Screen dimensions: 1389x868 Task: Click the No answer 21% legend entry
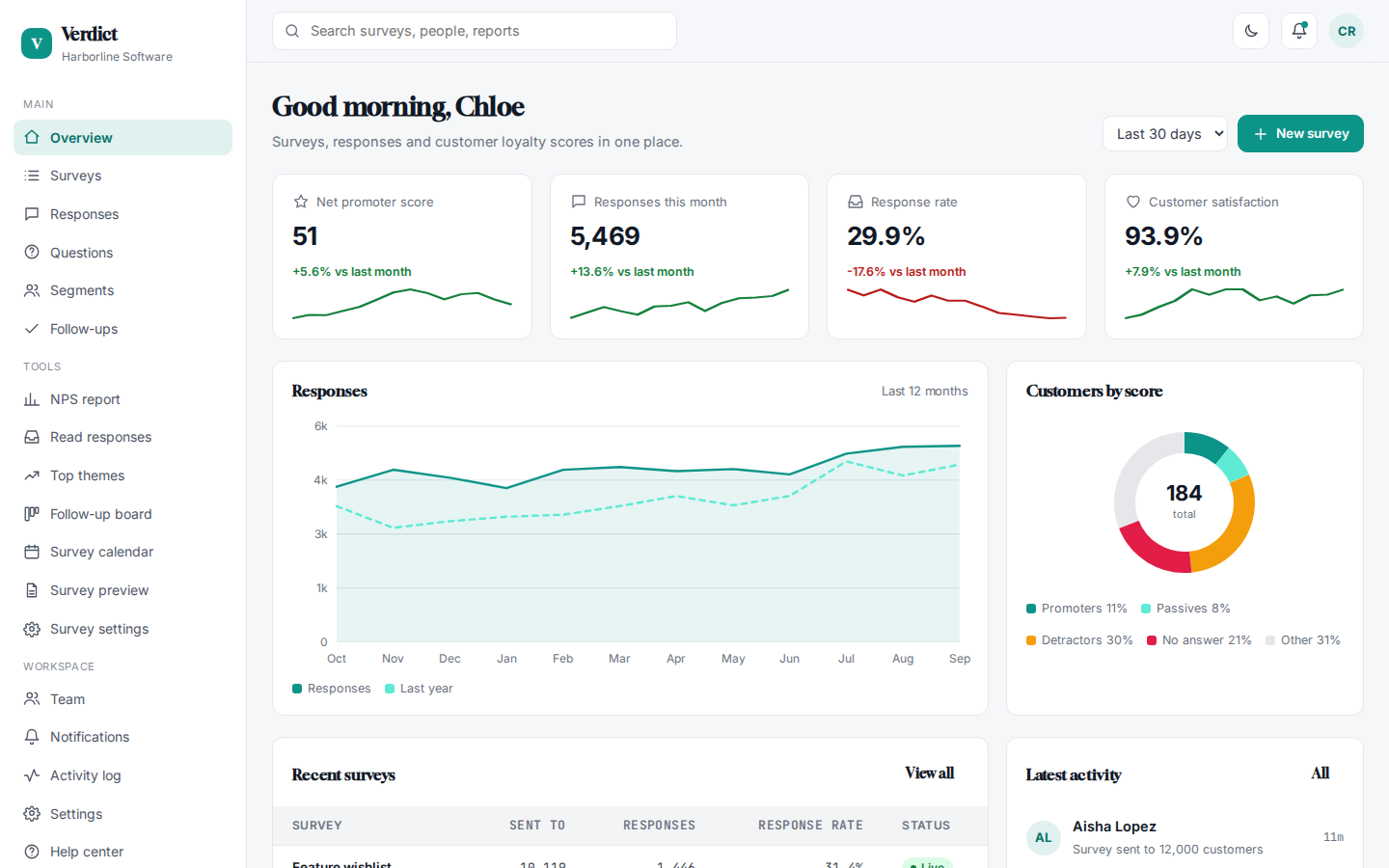tap(1199, 640)
